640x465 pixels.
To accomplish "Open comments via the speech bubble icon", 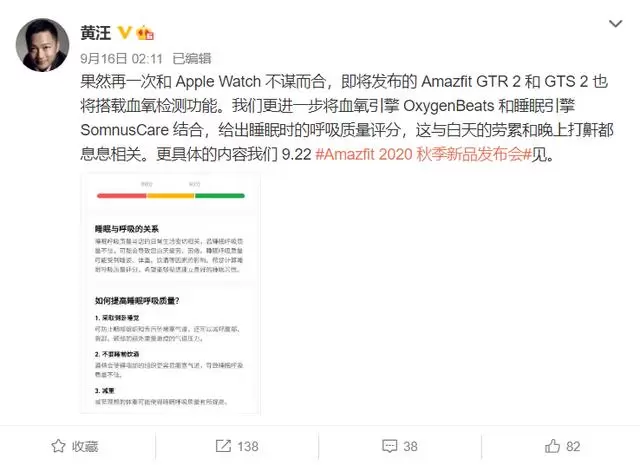I will tap(389, 446).
